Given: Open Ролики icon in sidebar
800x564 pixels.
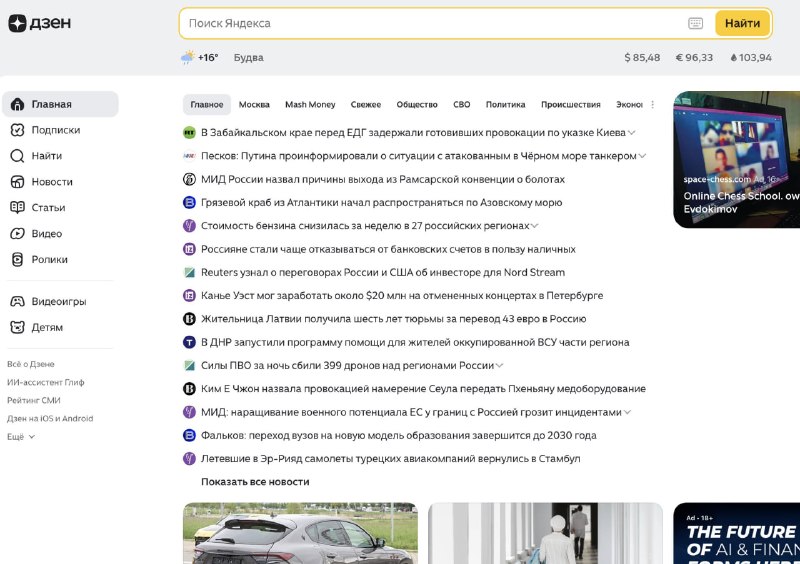Looking at the screenshot, I should point(17,259).
